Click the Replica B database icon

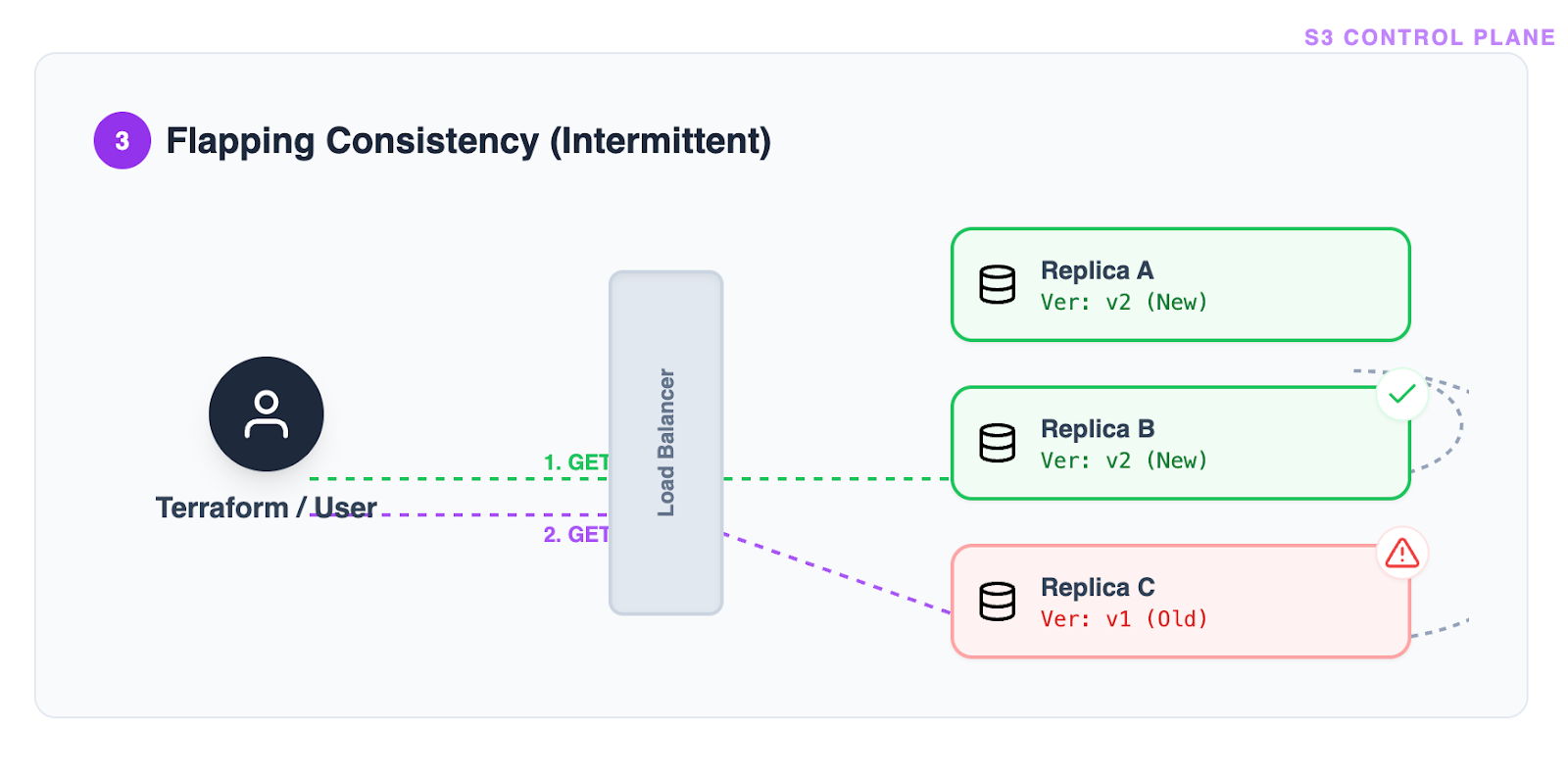click(997, 443)
